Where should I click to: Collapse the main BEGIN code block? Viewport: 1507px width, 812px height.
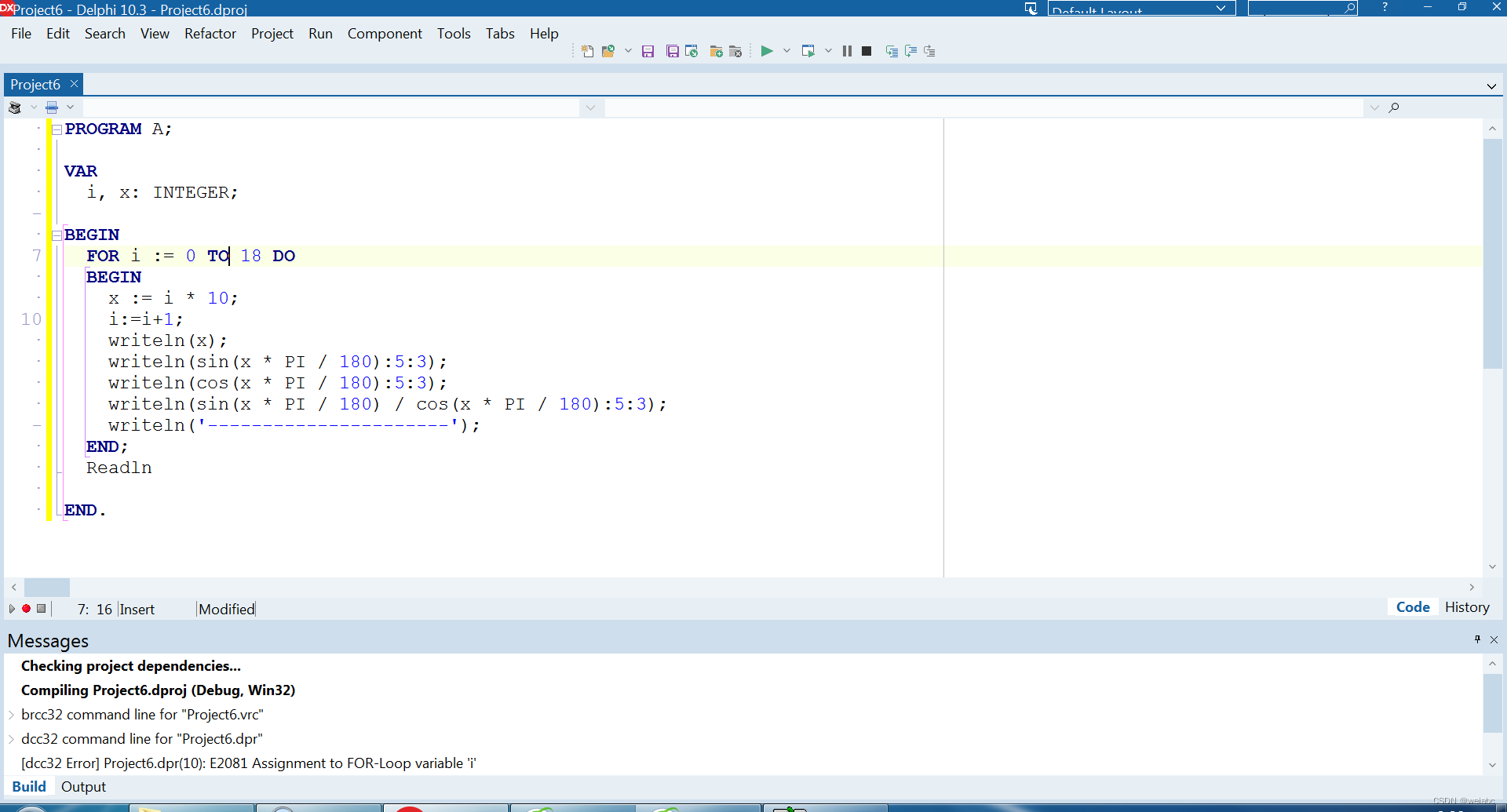click(57, 235)
